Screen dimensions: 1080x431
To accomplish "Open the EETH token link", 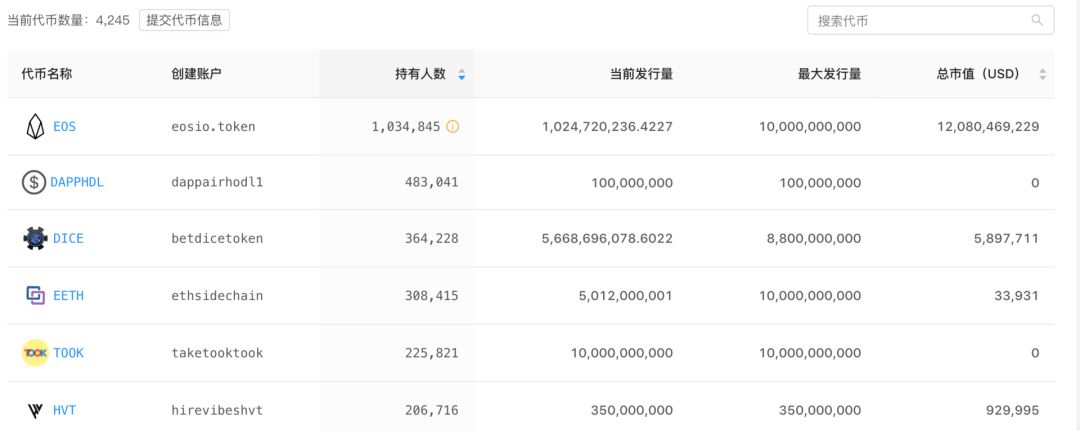I will click(x=68, y=295).
